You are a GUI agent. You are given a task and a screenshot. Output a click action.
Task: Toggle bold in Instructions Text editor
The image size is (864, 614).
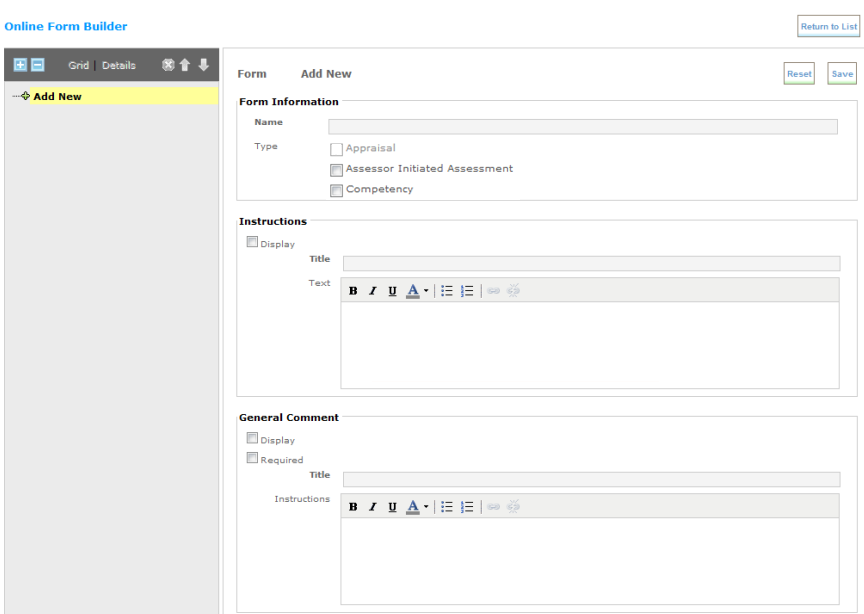353,290
